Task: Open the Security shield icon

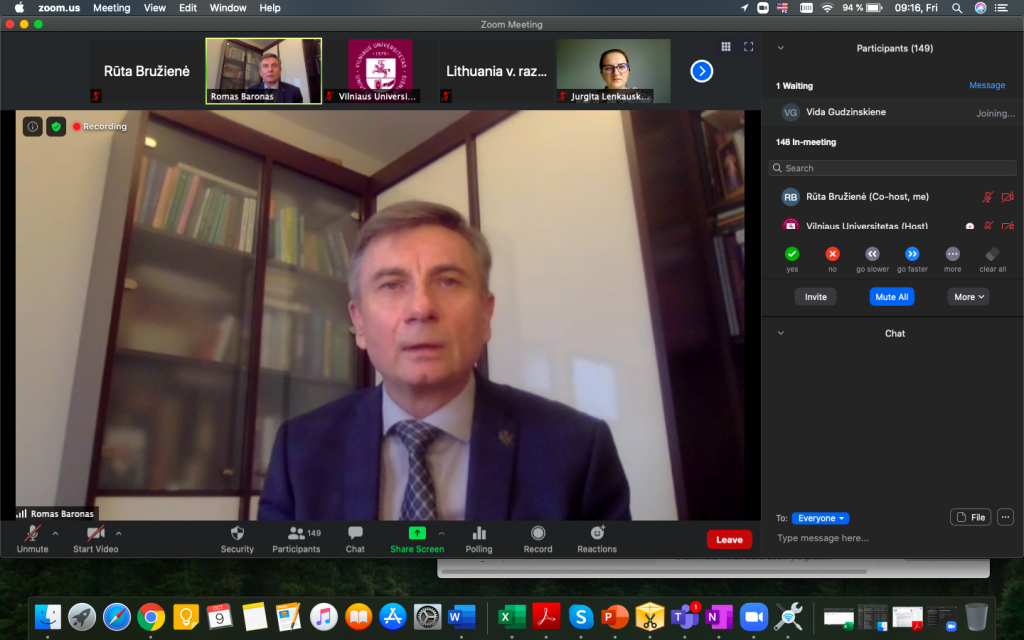Action: click(x=237, y=534)
